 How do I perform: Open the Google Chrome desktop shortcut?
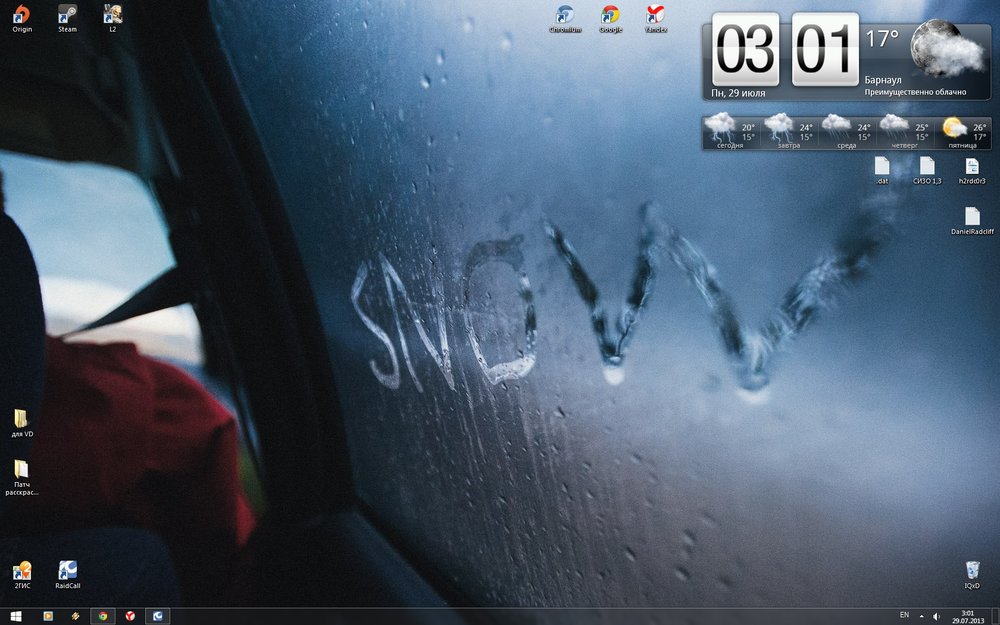pos(610,17)
